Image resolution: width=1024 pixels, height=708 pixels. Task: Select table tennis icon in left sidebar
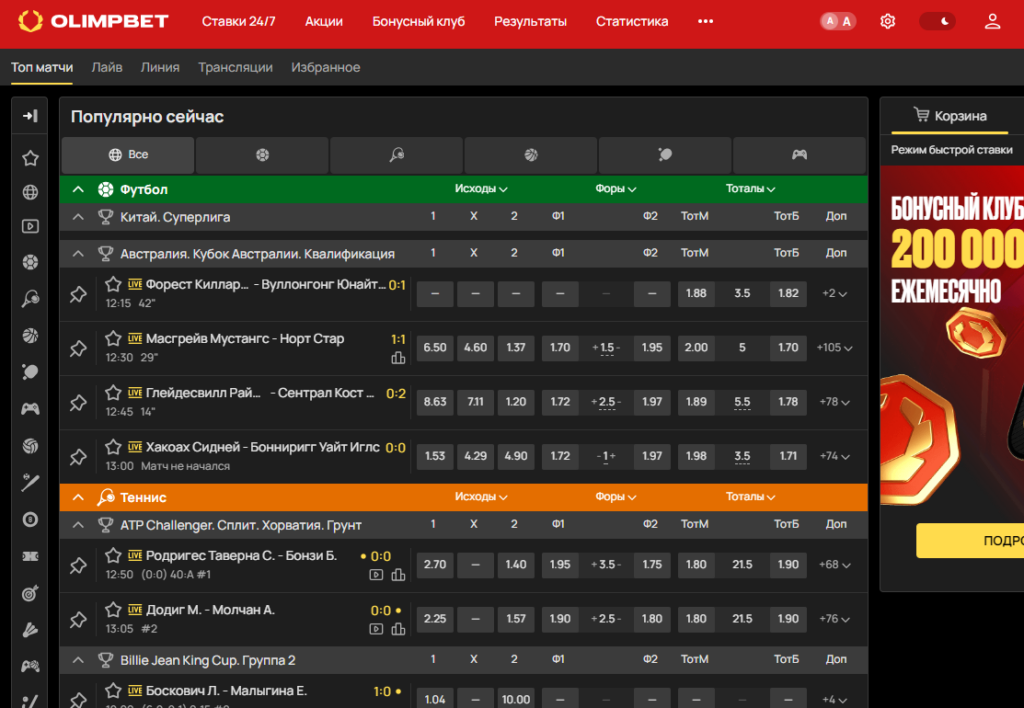pyautogui.click(x=30, y=372)
